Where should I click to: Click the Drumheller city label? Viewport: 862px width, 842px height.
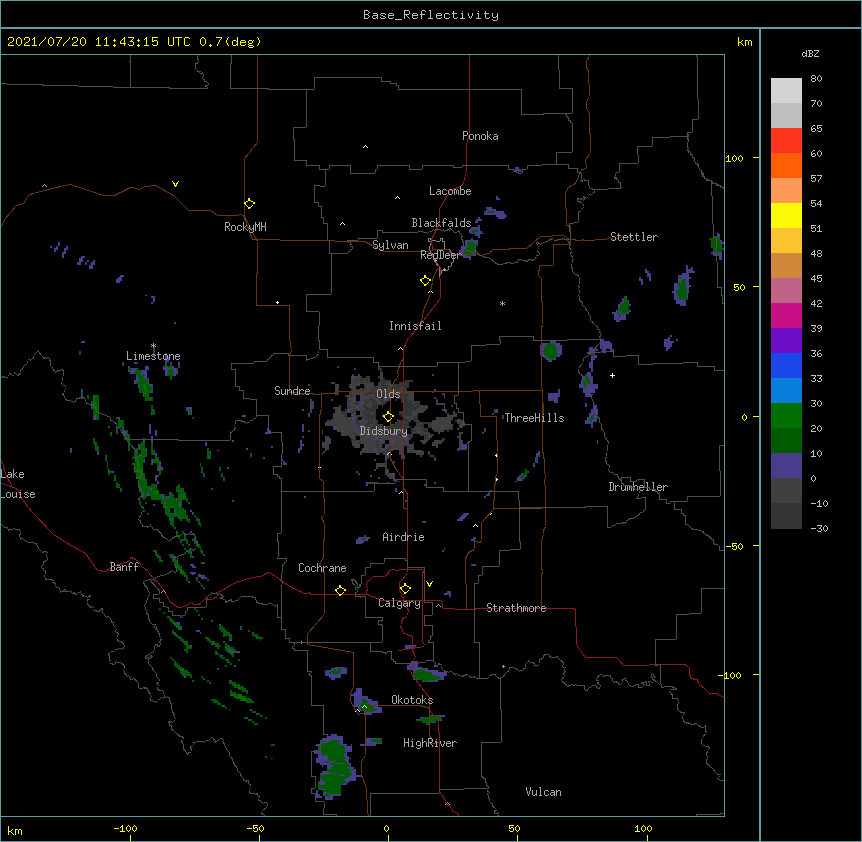638,487
